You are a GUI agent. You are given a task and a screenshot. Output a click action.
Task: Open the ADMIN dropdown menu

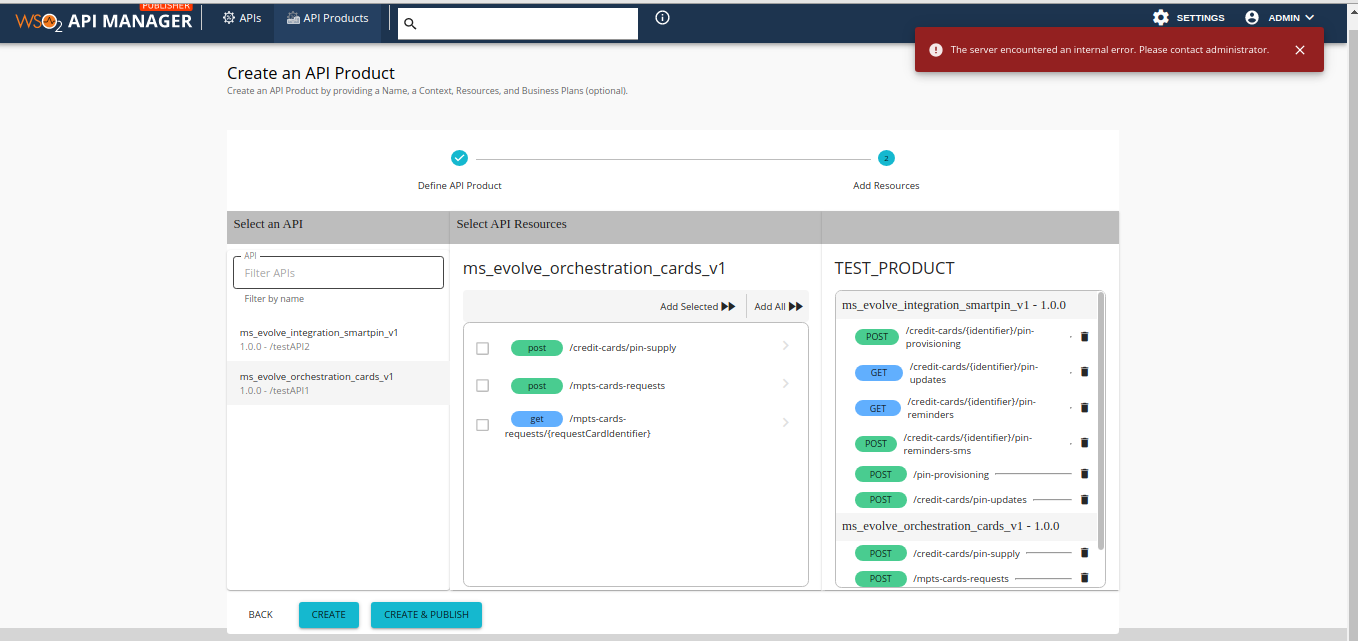pos(1290,16)
